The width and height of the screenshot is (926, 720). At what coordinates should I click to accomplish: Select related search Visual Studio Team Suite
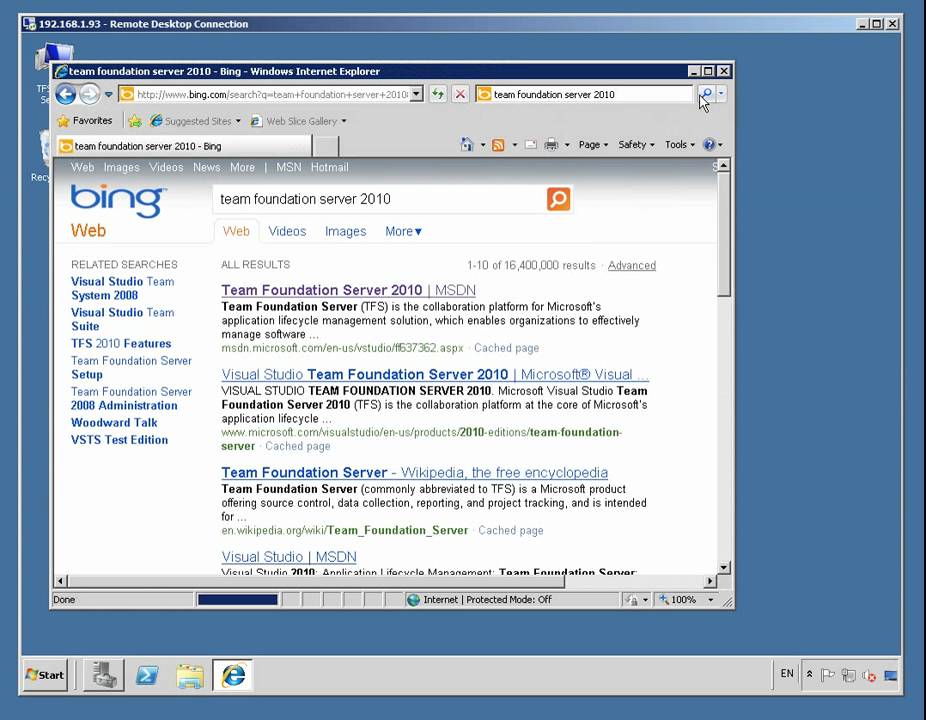tap(122, 319)
